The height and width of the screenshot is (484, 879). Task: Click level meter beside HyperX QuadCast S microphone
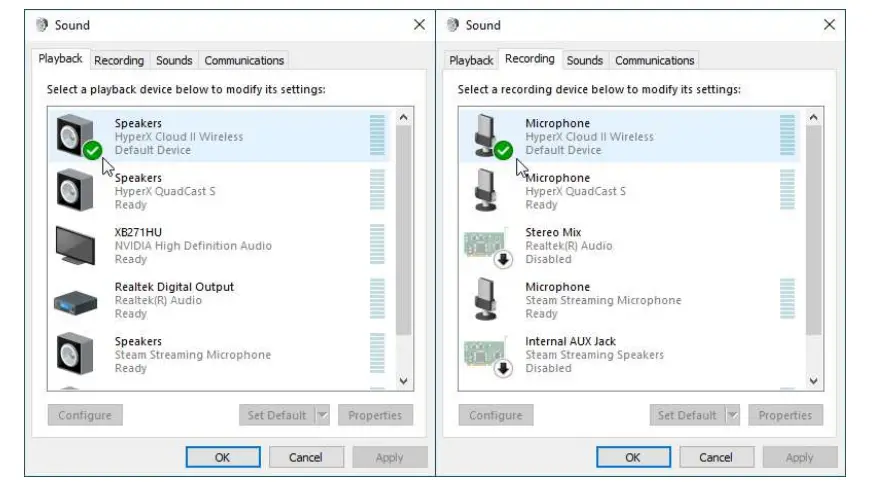[x=788, y=190]
